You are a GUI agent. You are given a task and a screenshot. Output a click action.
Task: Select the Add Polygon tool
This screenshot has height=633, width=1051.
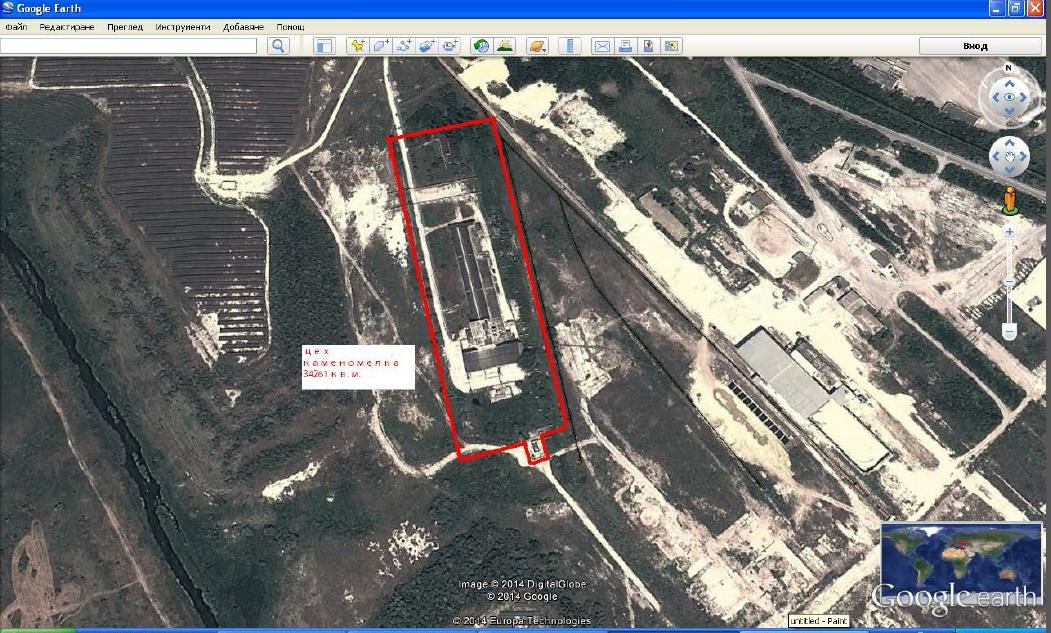[381, 46]
